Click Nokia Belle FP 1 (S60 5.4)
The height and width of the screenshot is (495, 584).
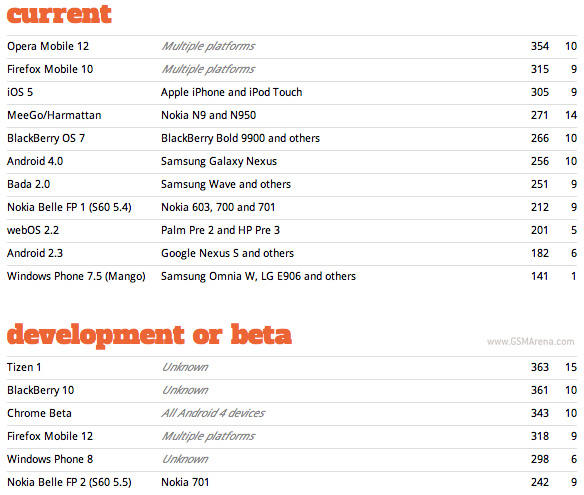tap(69, 207)
